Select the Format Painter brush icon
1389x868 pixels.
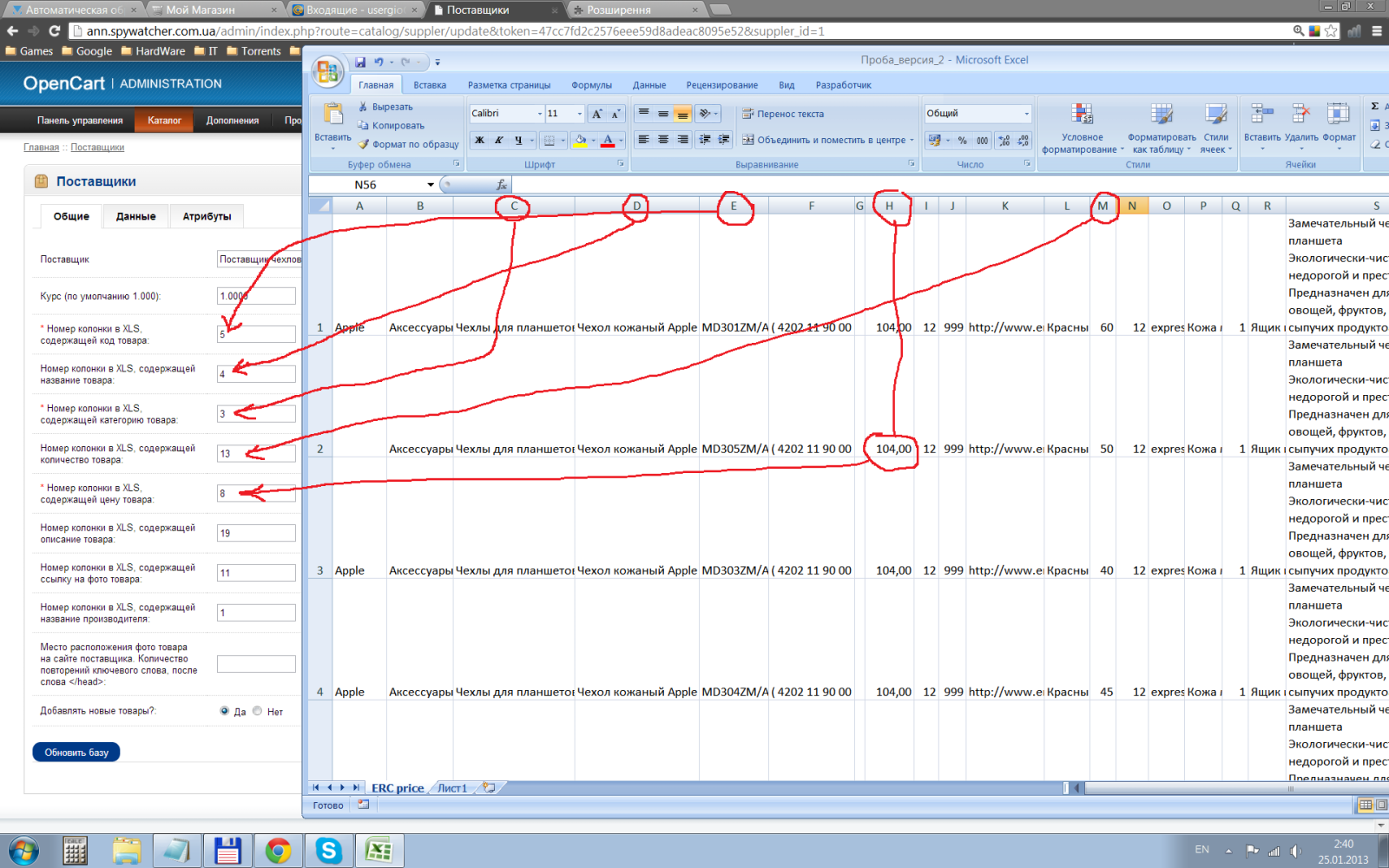point(364,144)
